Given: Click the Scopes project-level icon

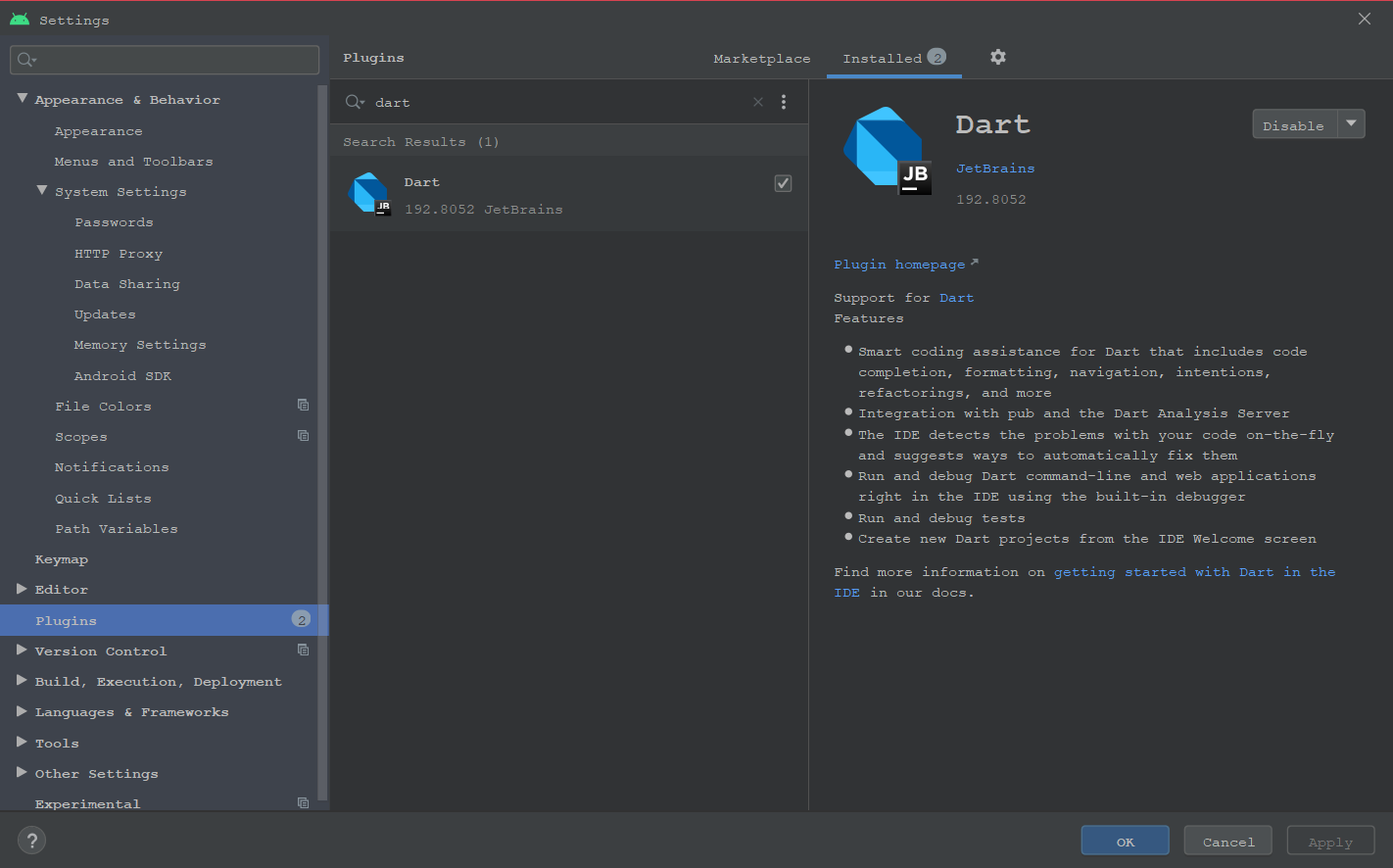Looking at the screenshot, I should [303, 435].
